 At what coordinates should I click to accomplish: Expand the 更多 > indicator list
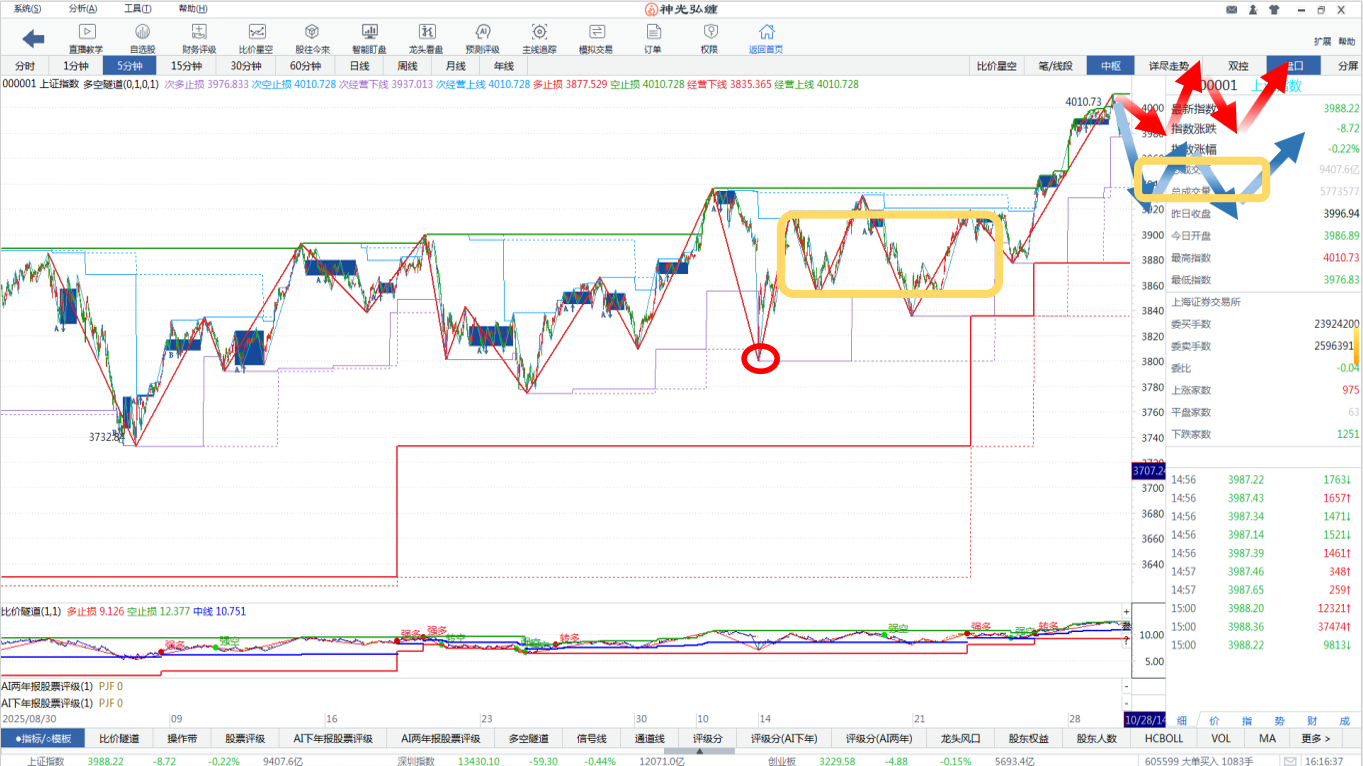(1315, 739)
